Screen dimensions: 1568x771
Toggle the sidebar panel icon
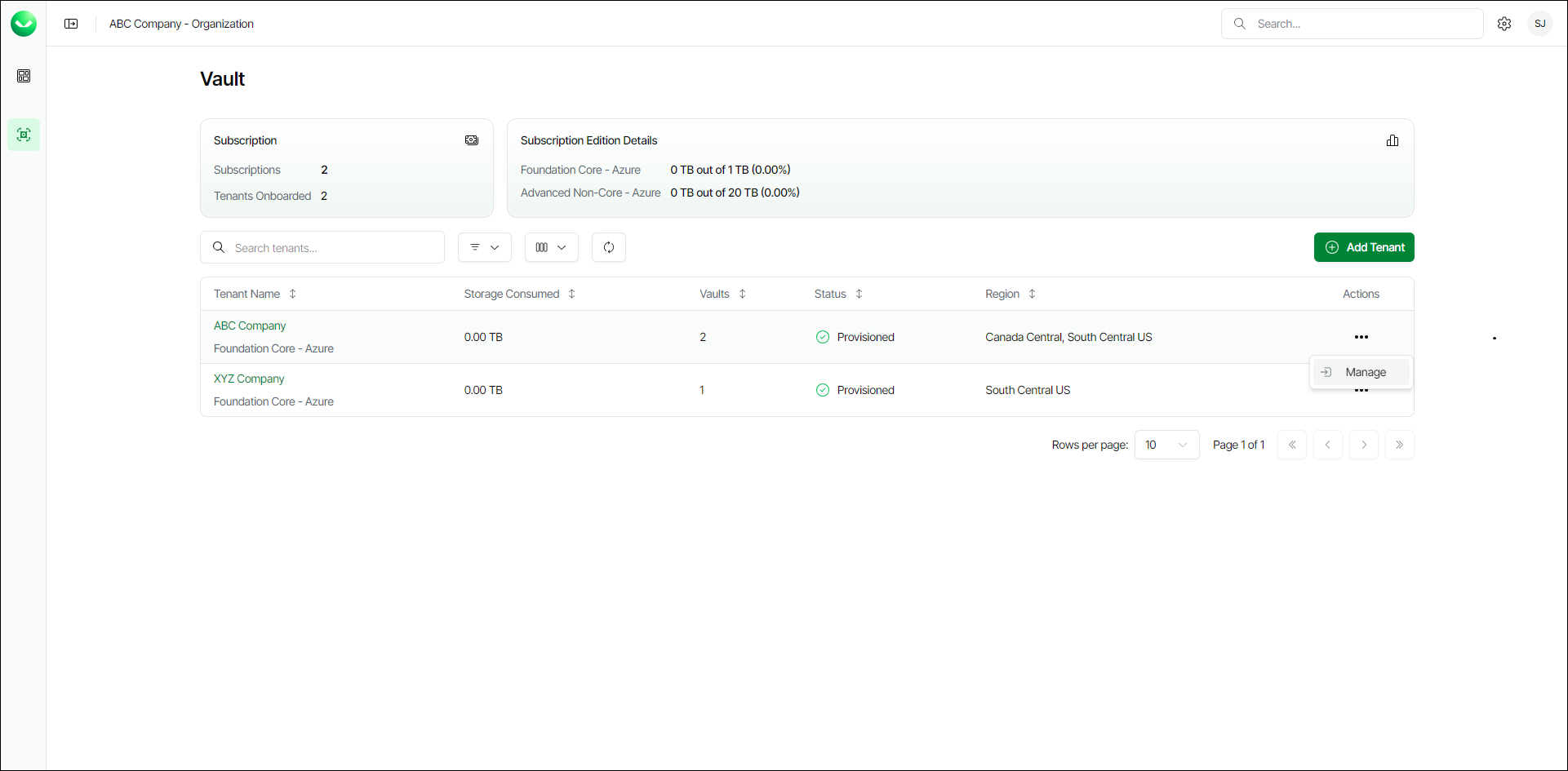point(71,24)
